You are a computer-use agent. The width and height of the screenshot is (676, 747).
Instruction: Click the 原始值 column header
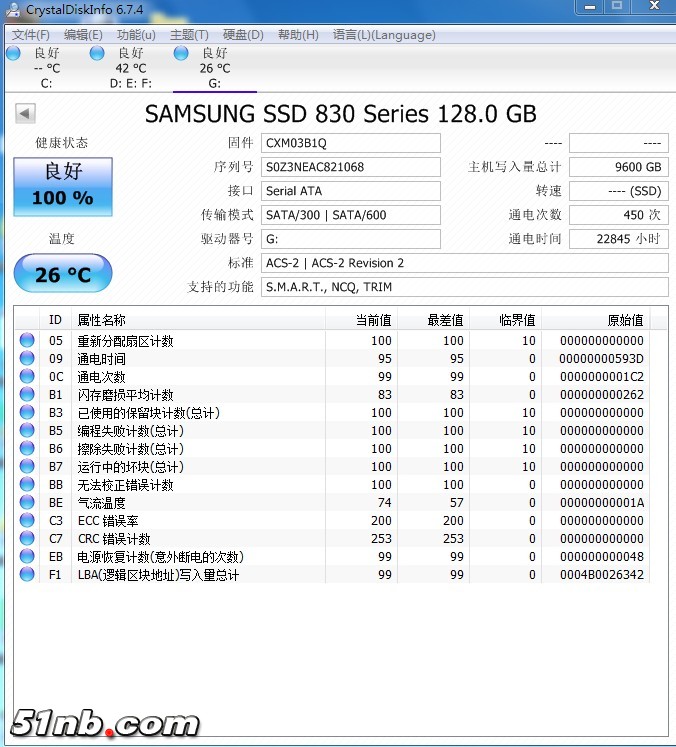[624, 320]
